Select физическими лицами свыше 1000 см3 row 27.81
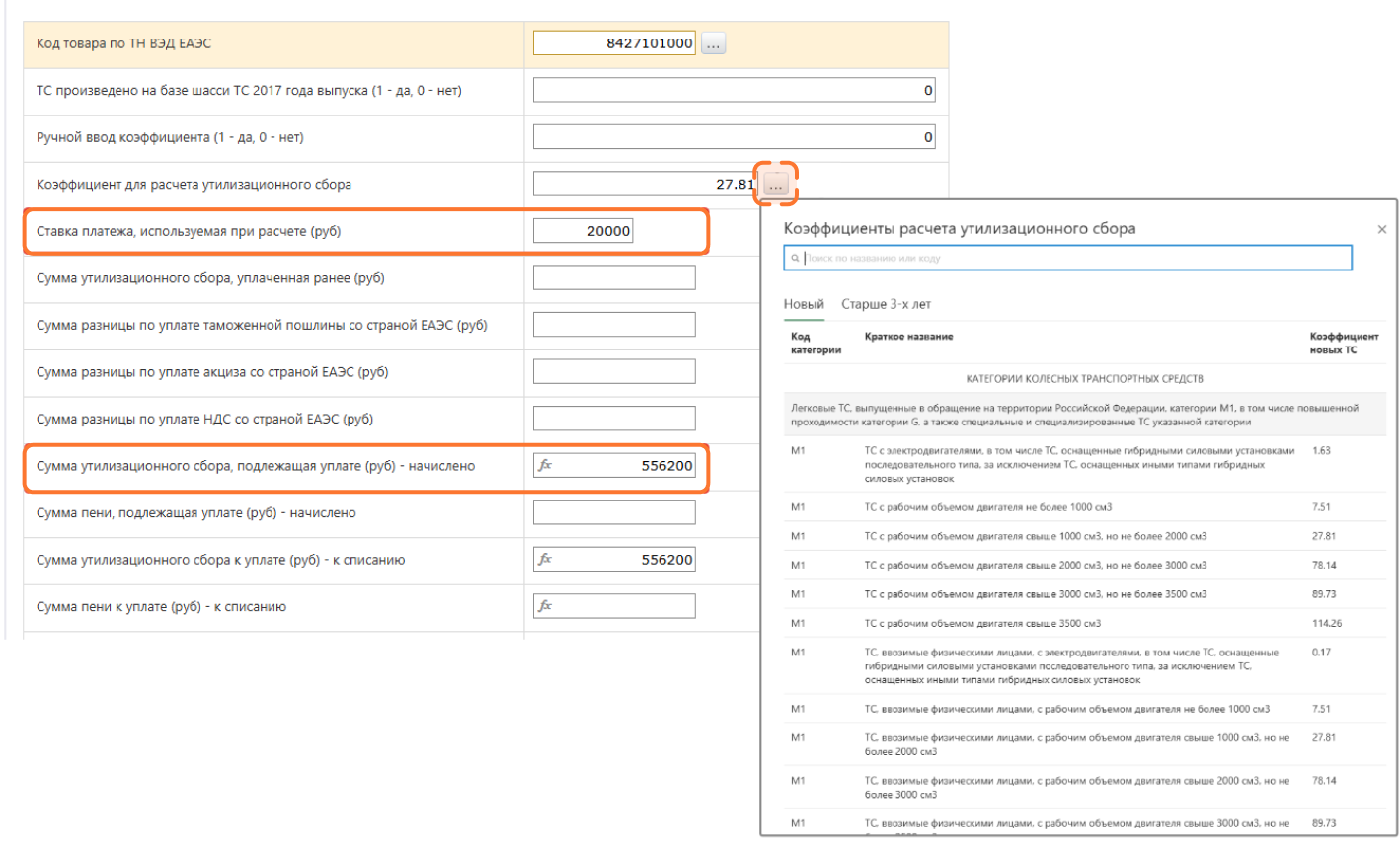1400x848 pixels. click(x=1085, y=744)
